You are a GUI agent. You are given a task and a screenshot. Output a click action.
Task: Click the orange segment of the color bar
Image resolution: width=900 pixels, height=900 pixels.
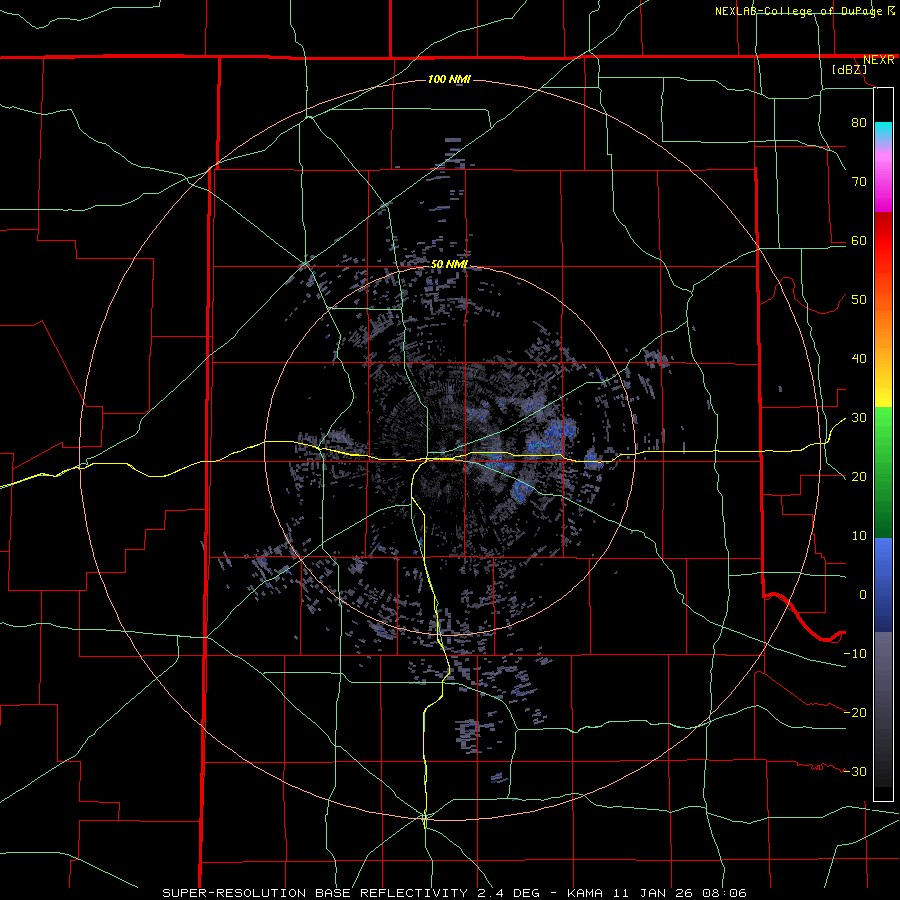point(883,327)
